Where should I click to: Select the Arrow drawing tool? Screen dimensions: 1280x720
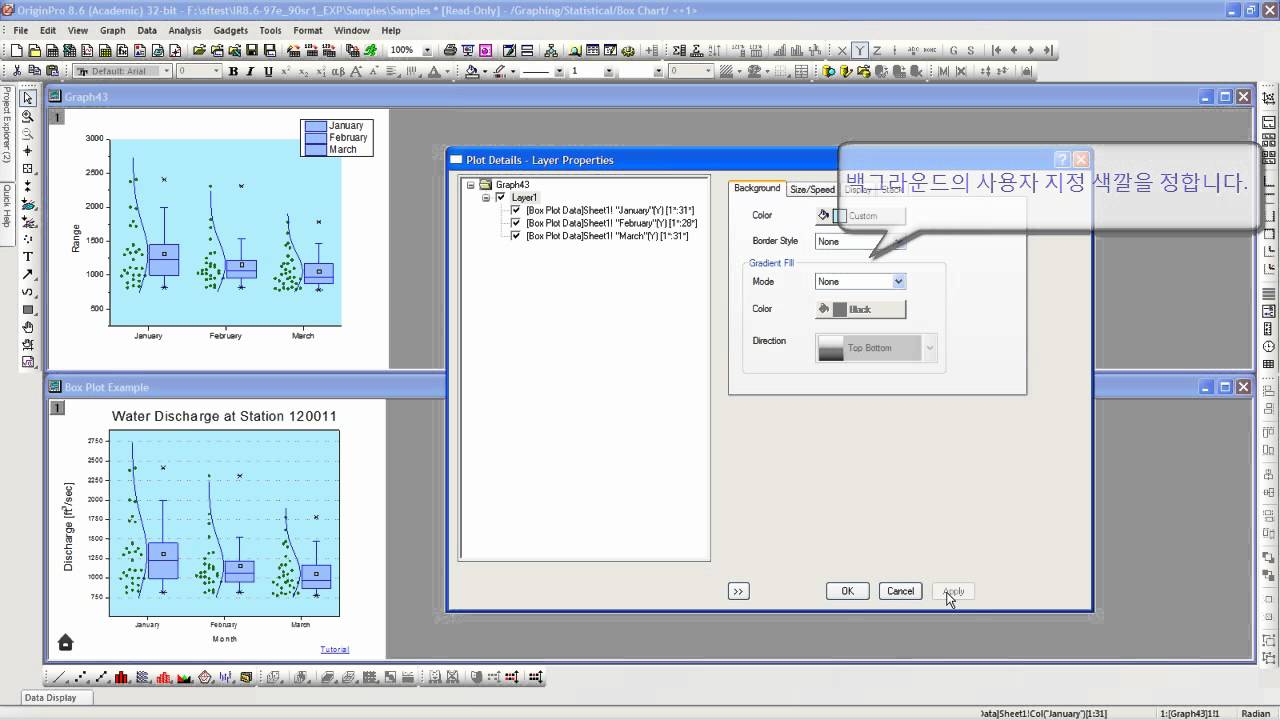coord(28,274)
